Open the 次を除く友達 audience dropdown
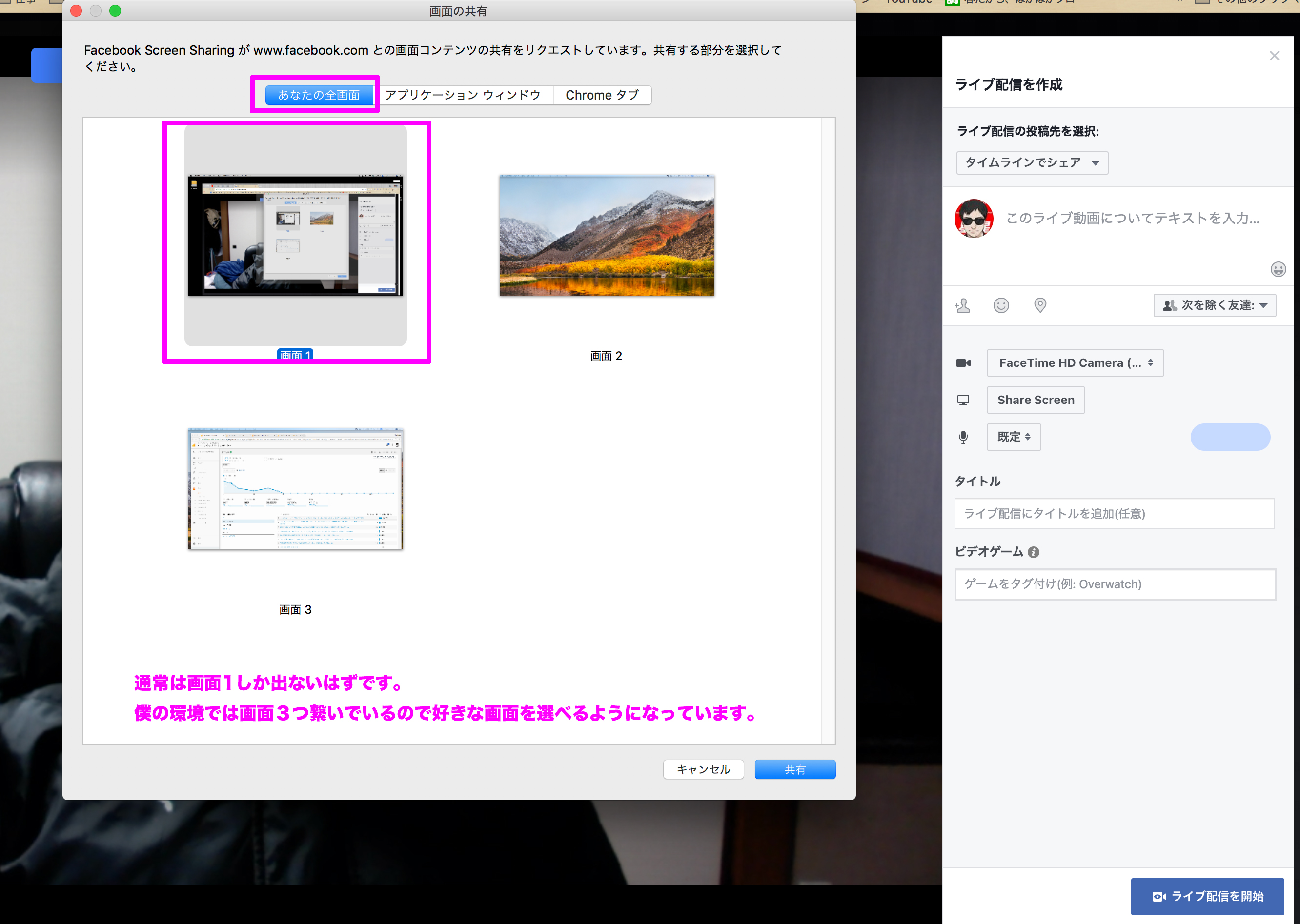The image size is (1300, 924). (x=1215, y=305)
